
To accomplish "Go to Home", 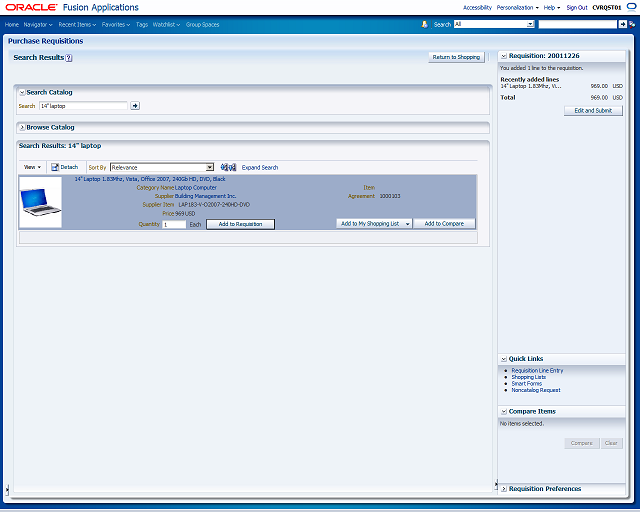I will [12, 24].
